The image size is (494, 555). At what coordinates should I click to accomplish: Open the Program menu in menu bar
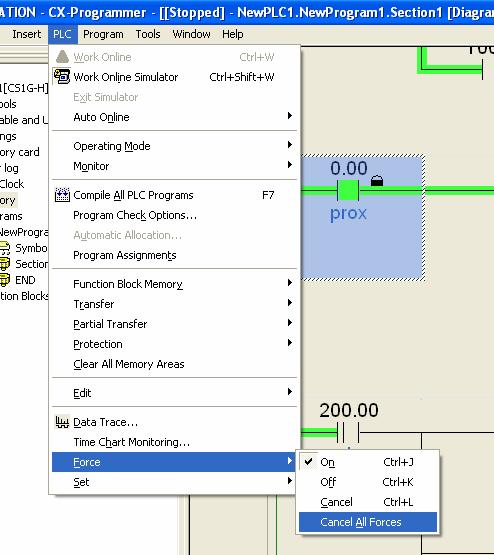(x=103, y=34)
